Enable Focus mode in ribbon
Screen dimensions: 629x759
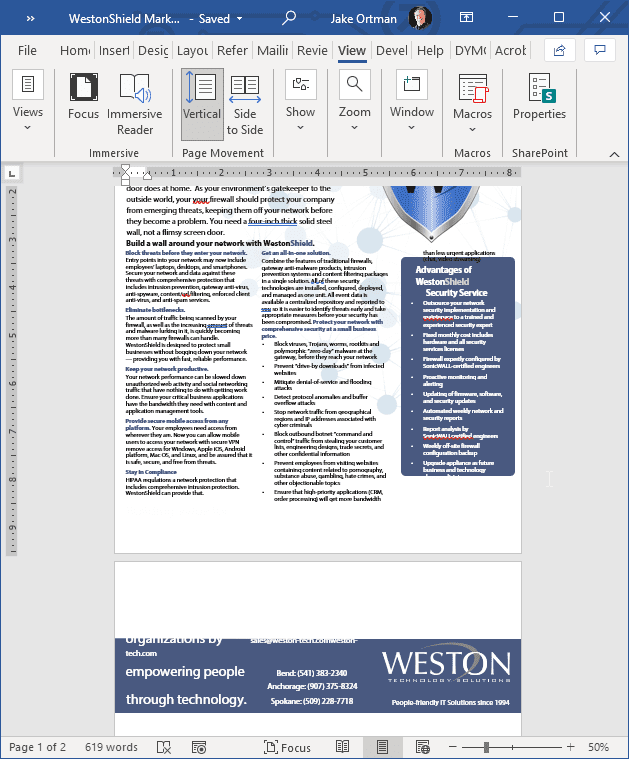pyautogui.click(x=83, y=96)
